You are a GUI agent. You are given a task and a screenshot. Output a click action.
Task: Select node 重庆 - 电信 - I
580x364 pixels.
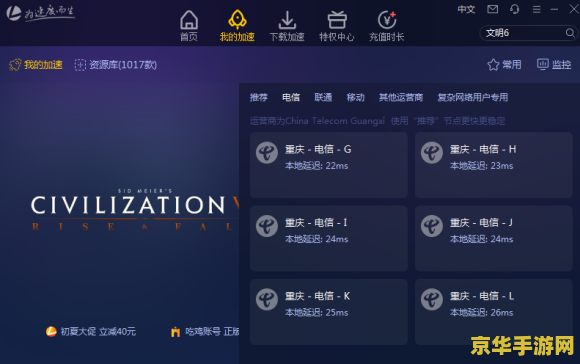pos(328,238)
